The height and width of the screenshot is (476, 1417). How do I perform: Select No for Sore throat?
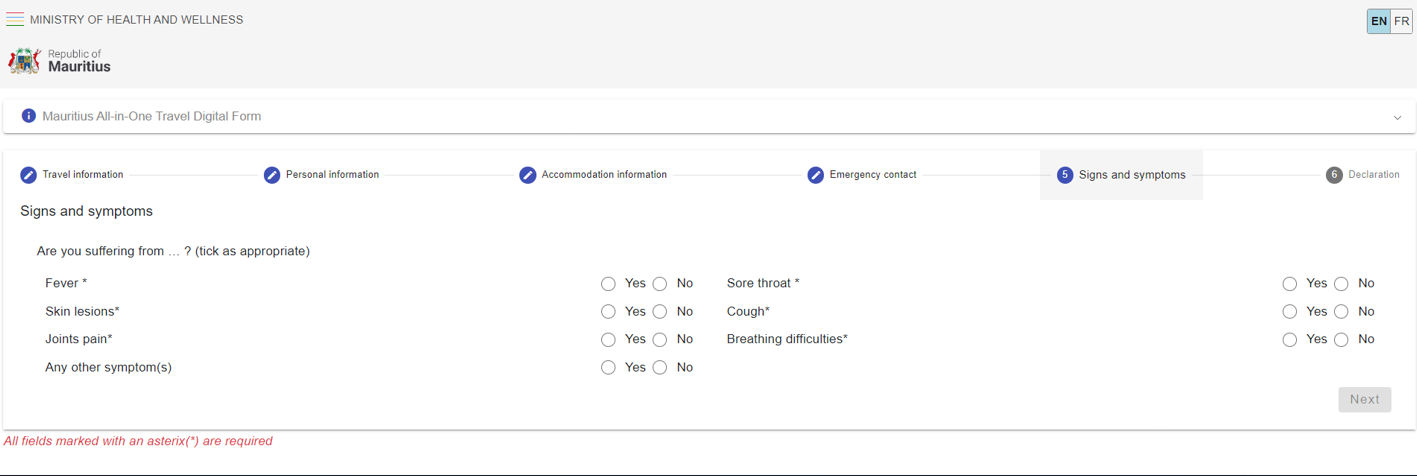[x=1341, y=284]
